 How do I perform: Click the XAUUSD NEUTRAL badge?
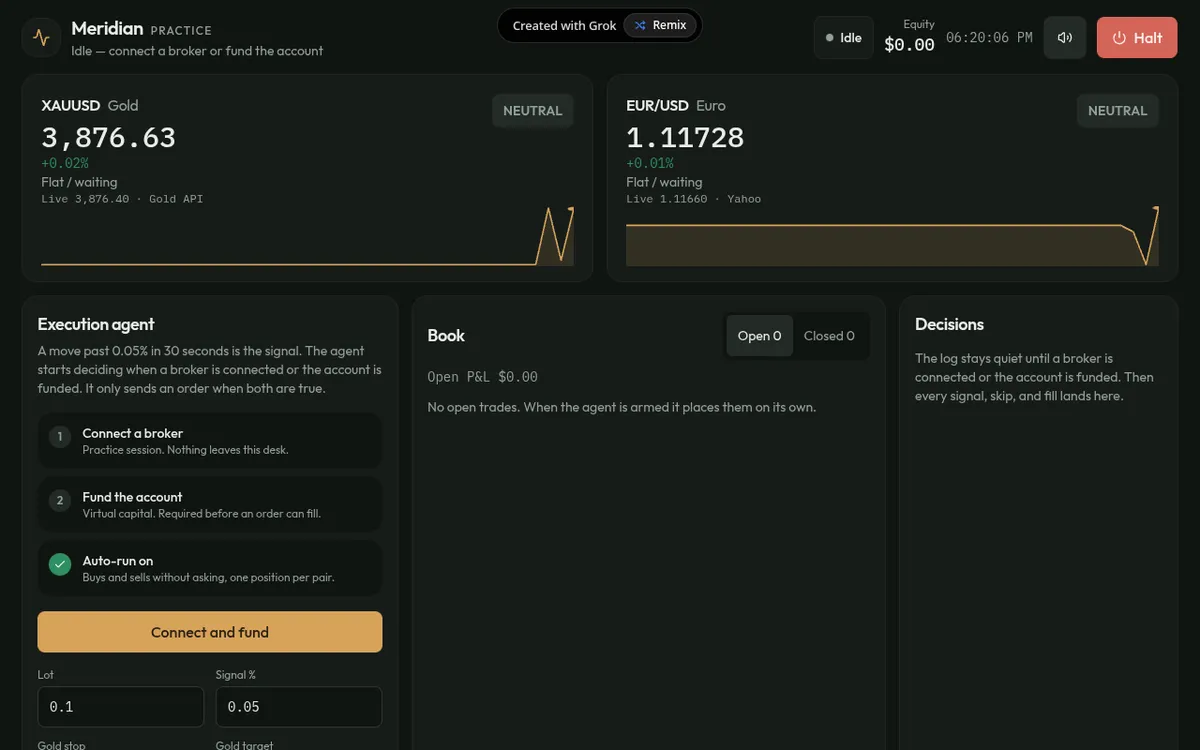[533, 111]
